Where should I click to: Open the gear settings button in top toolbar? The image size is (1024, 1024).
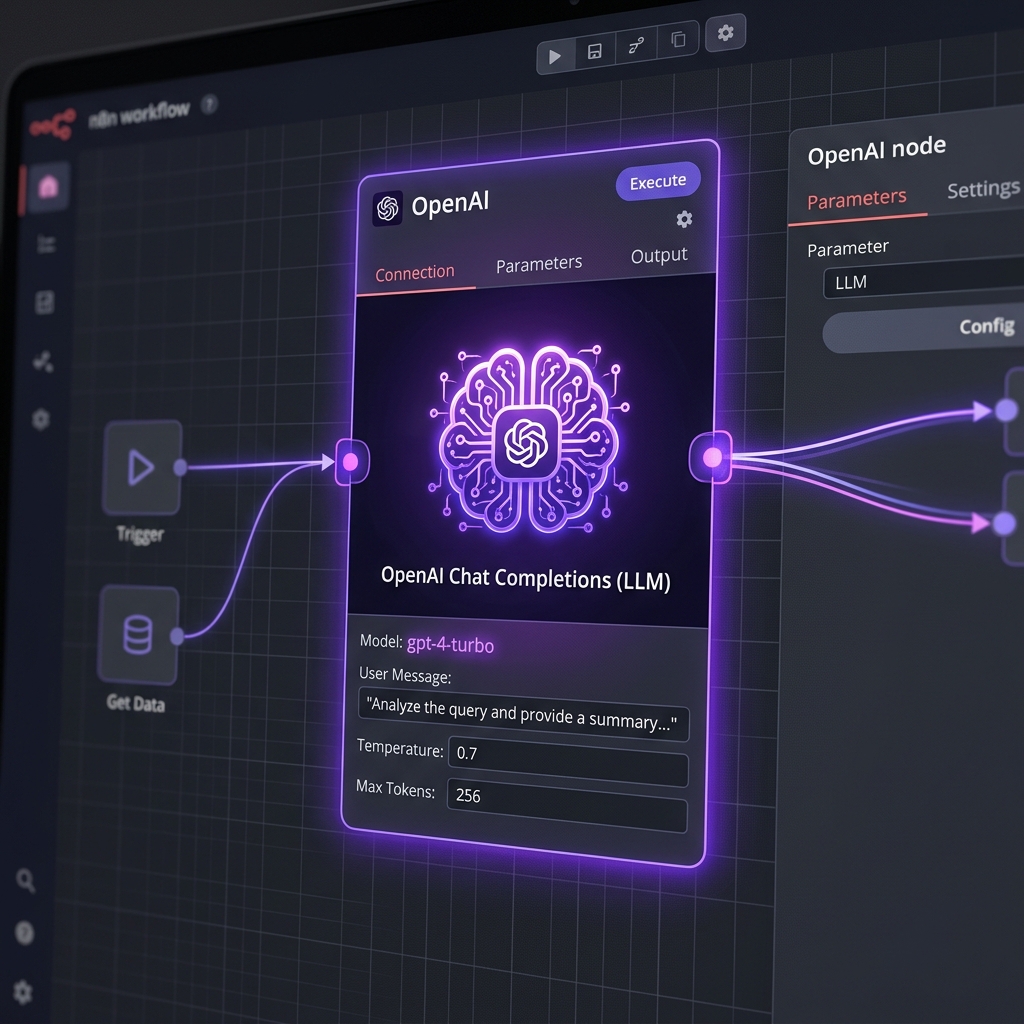tap(726, 32)
